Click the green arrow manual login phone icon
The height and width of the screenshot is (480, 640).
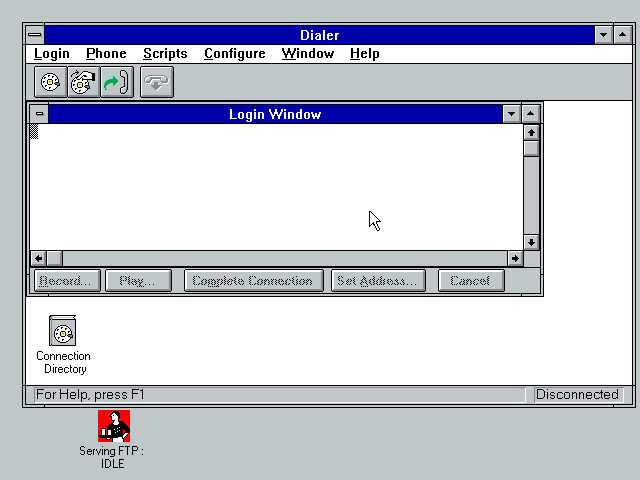(x=117, y=82)
